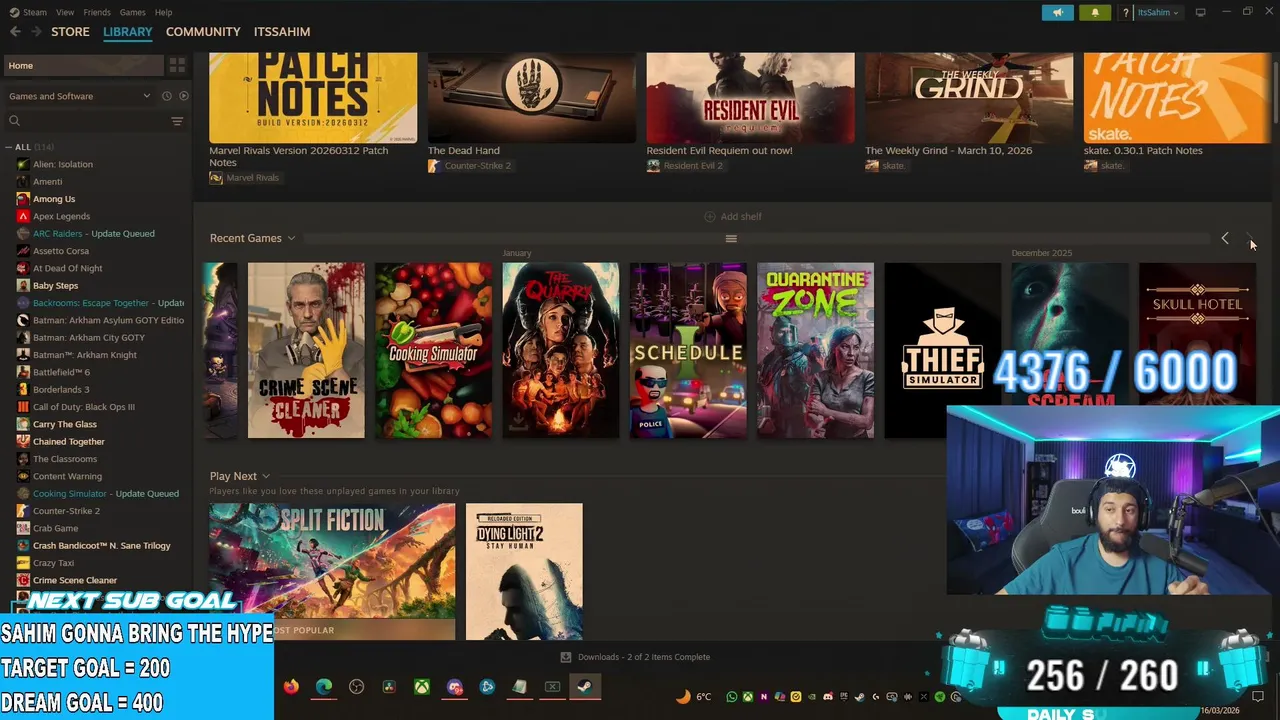The image size is (1280, 720).
Task: Open Quarantine Zone cover art
Action: (815, 350)
